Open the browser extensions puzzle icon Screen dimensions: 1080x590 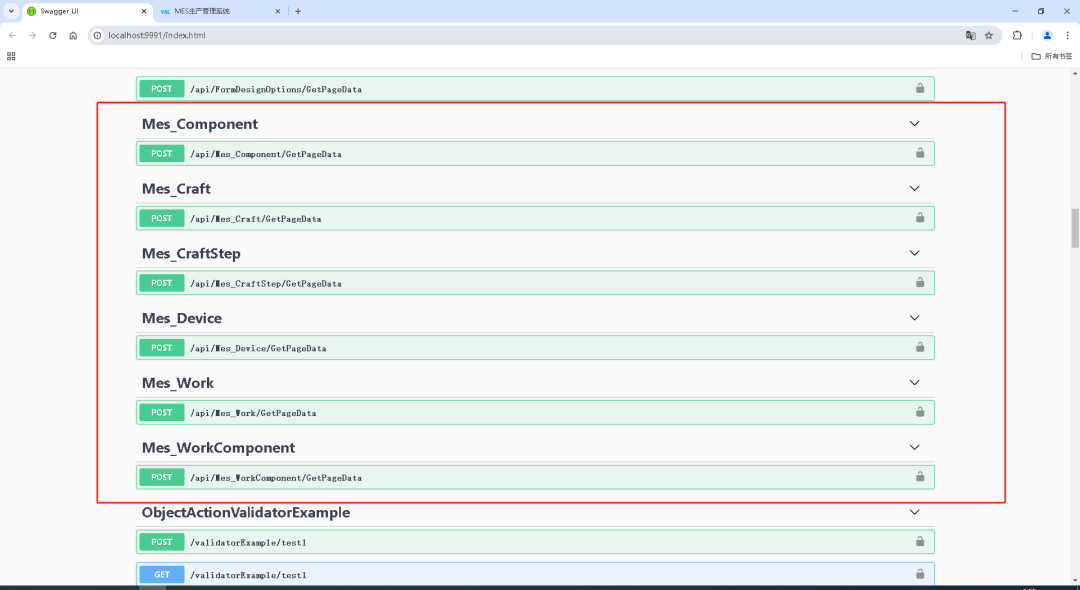1017,35
